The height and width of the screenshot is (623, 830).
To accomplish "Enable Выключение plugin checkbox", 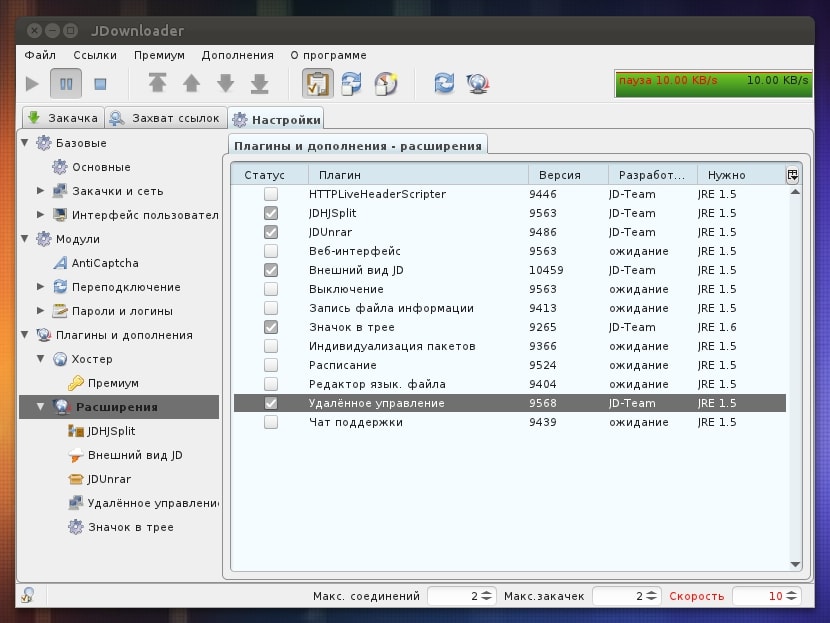I will point(271,289).
